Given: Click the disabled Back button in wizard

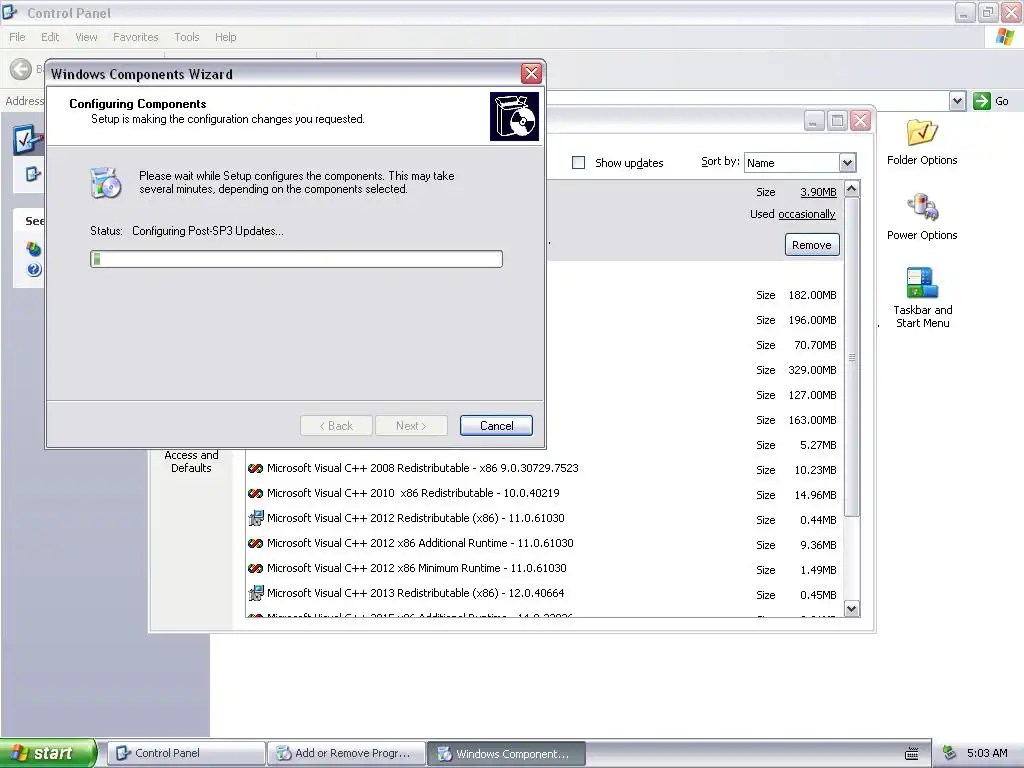Looking at the screenshot, I should click(336, 426).
